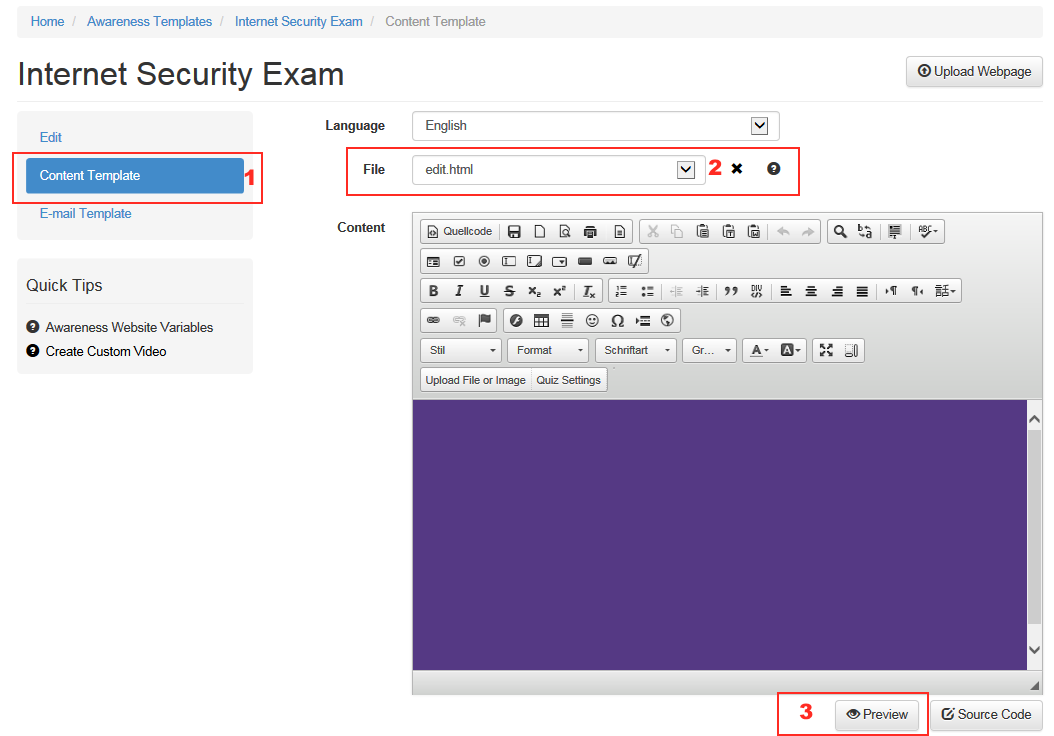Insert an IFrame globe icon

click(667, 321)
